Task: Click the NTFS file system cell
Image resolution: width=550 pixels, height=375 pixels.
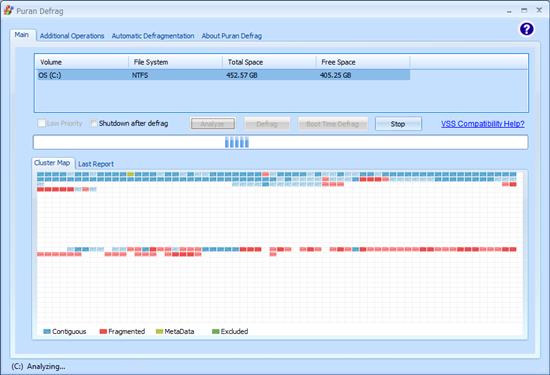Action: click(140, 75)
